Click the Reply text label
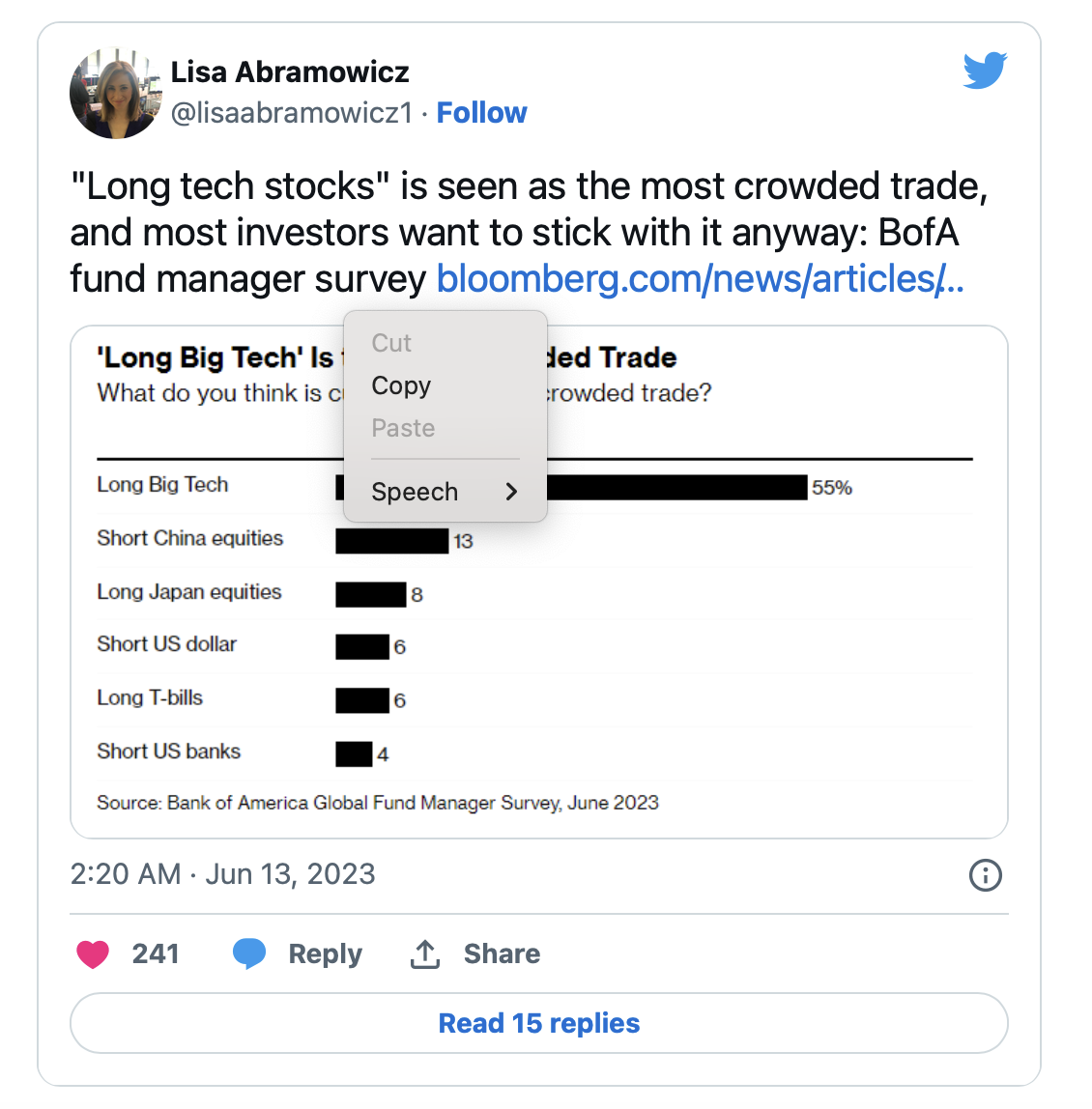 click(325, 954)
